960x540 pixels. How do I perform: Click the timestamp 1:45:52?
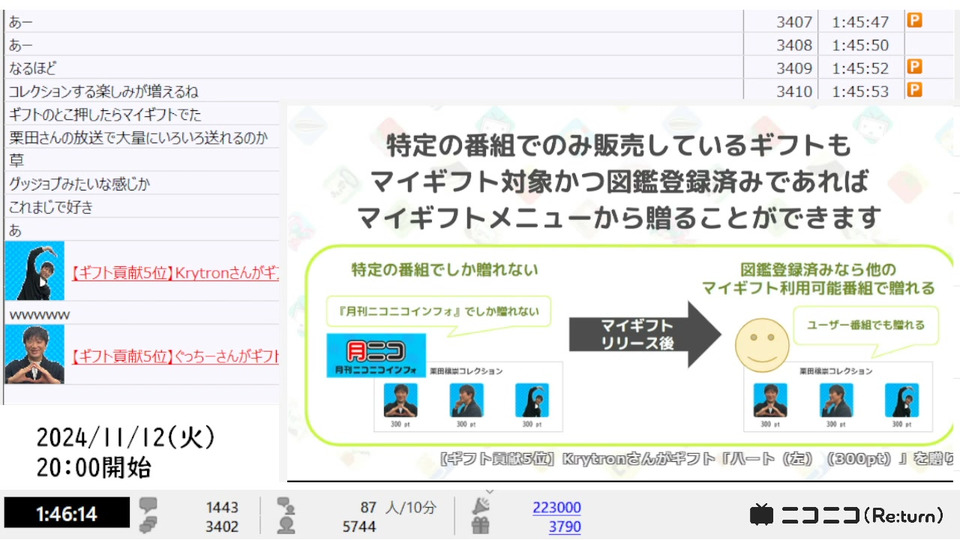coord(860,69)
